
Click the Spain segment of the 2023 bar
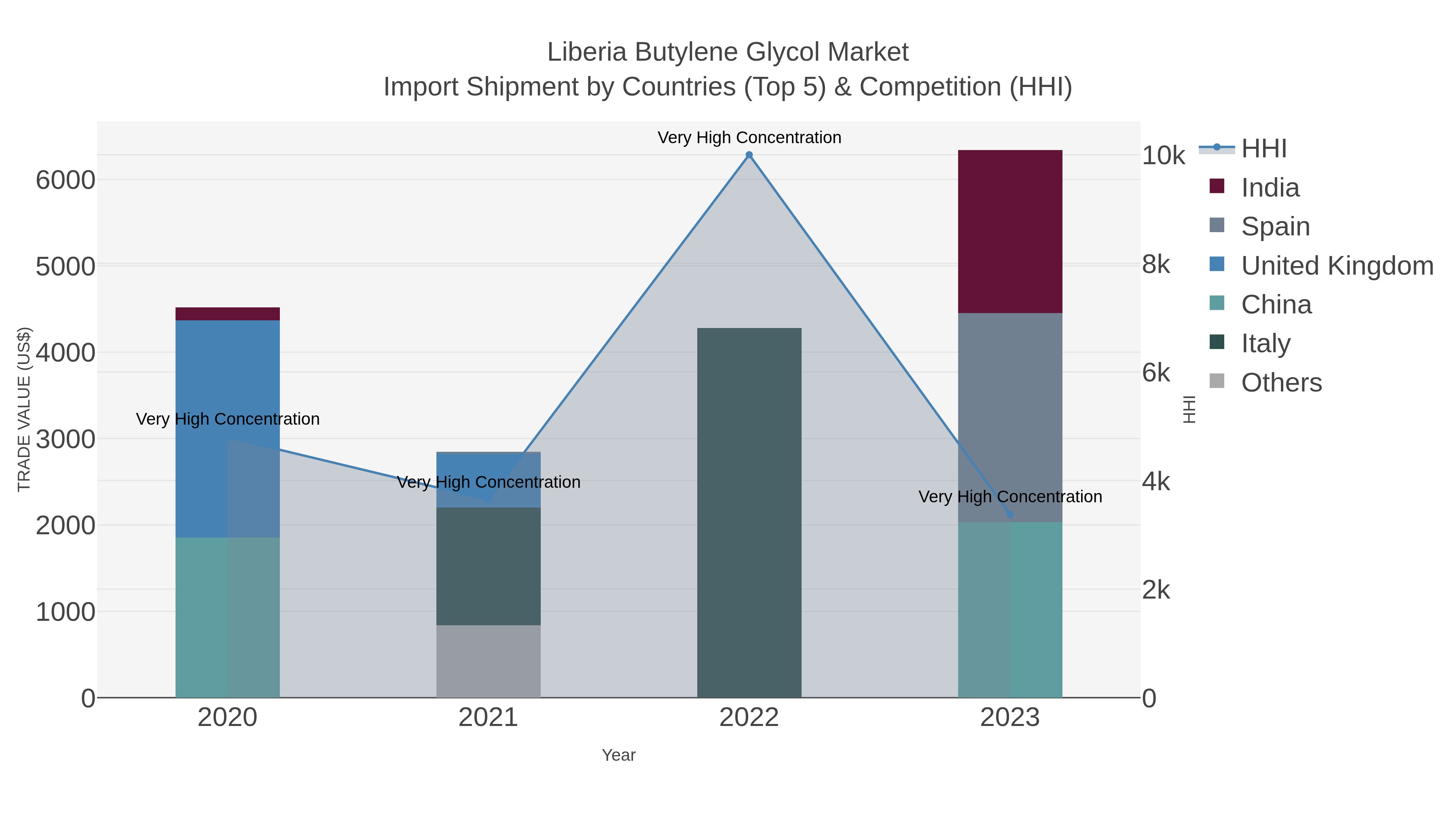(1010, 418)
